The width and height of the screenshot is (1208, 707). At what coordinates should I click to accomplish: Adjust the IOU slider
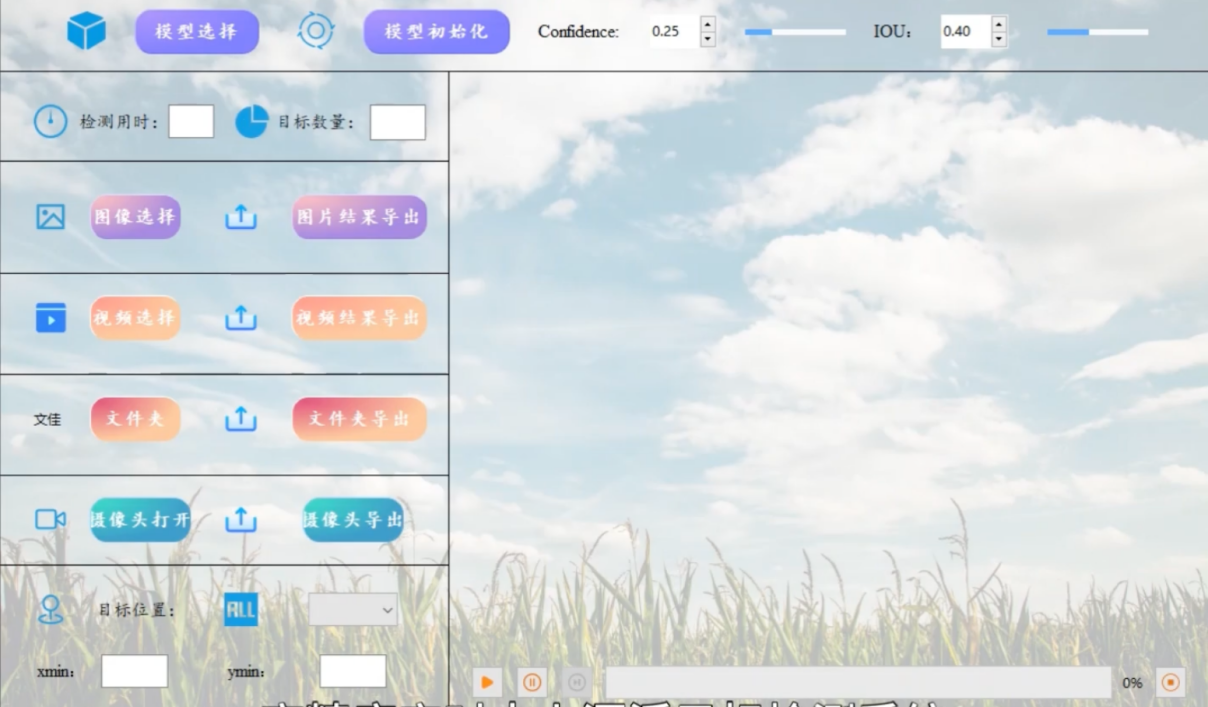point(1097,32)
